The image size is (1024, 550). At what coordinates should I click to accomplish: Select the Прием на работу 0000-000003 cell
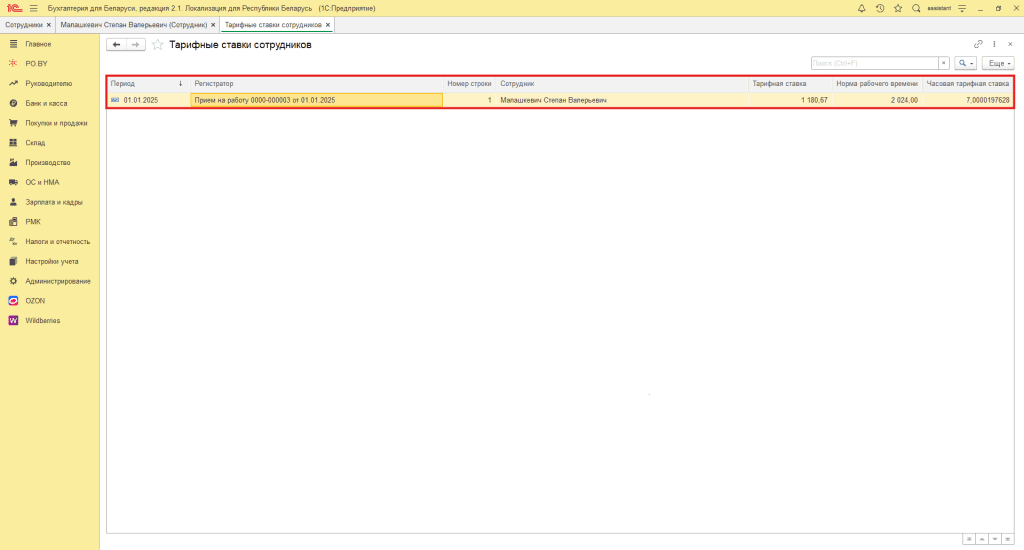coord(316,100)
